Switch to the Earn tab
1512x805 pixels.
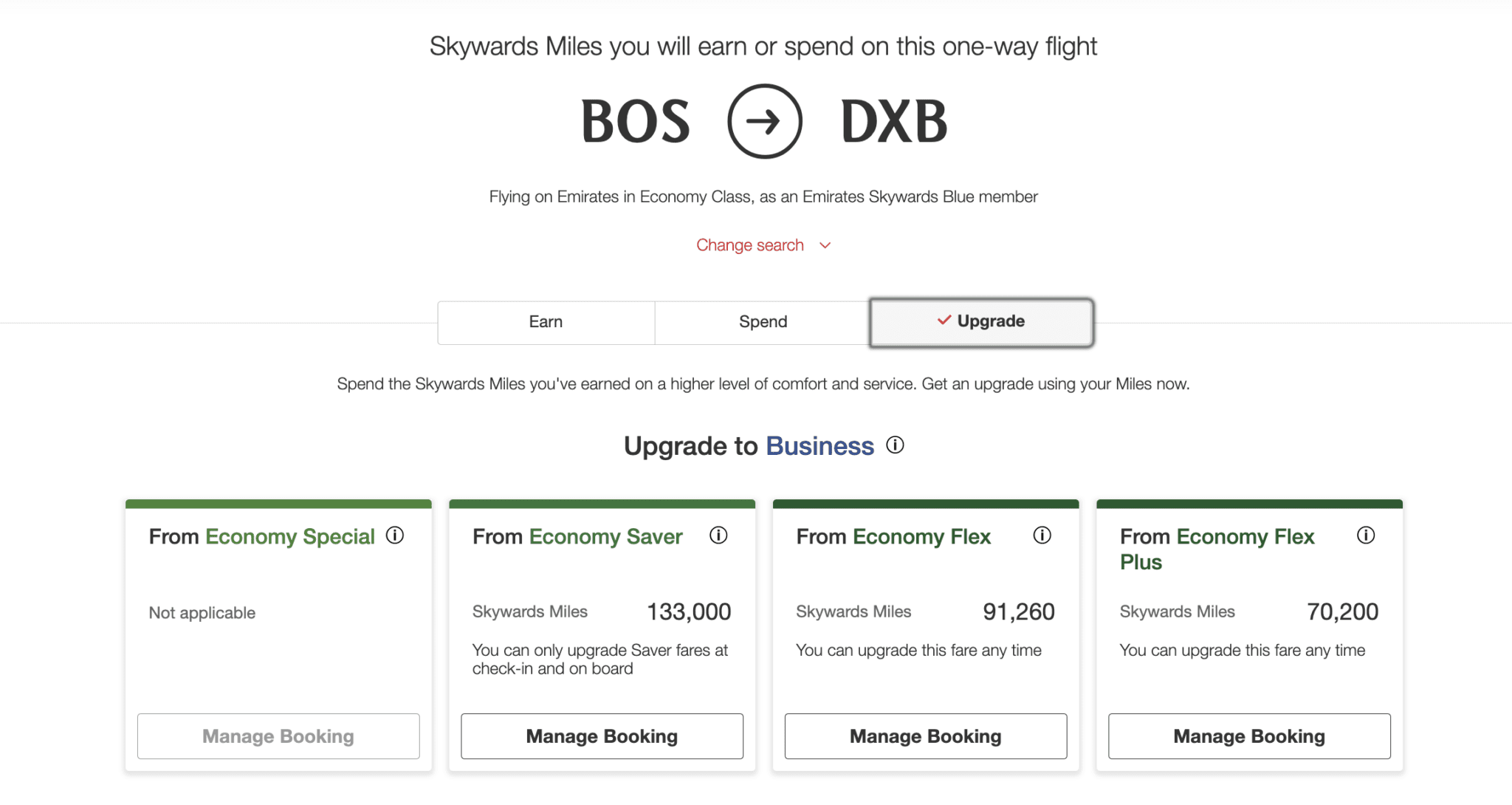(x=546, y=322)
